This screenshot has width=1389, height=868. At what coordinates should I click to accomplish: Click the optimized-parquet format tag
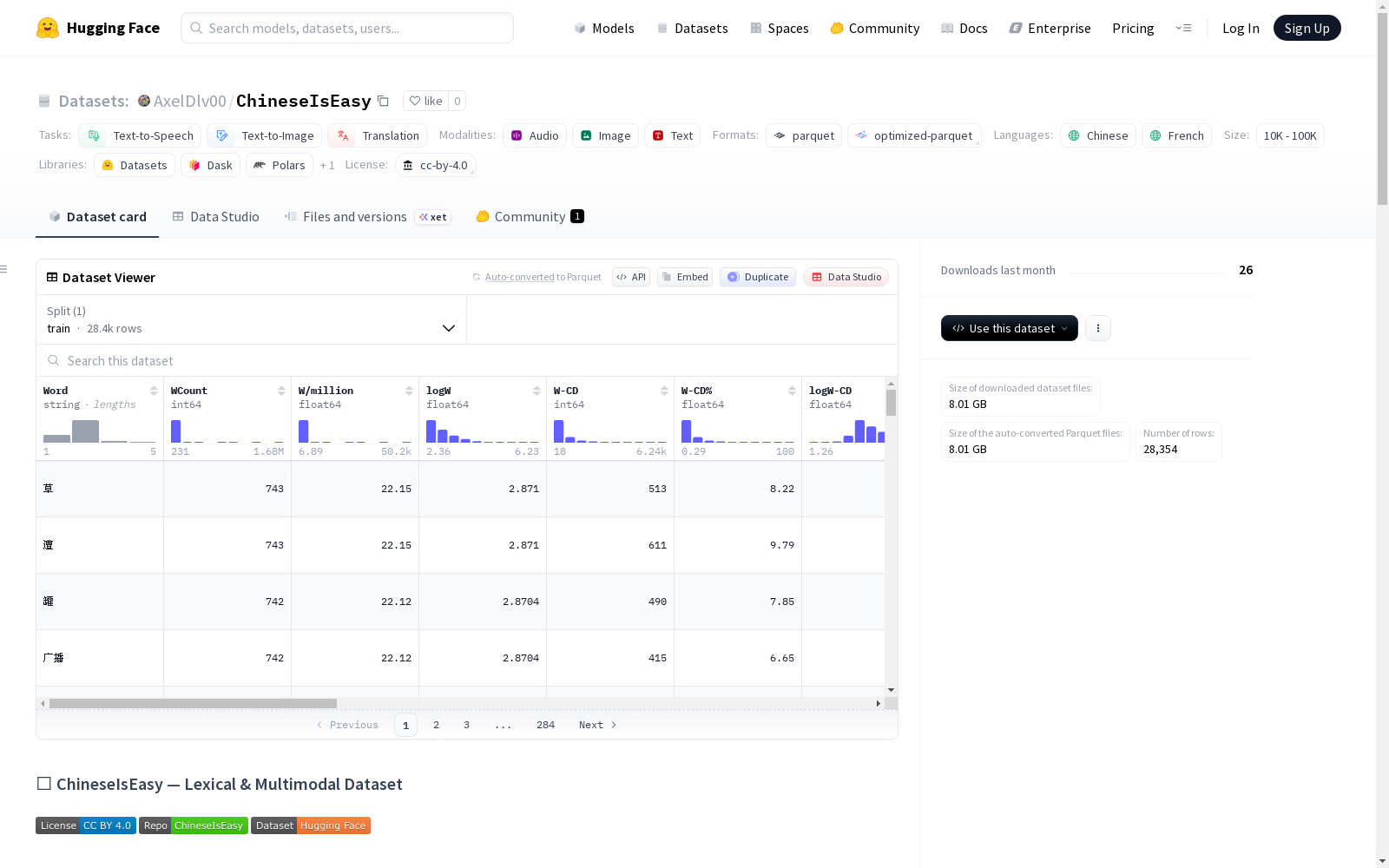[914, 135]
